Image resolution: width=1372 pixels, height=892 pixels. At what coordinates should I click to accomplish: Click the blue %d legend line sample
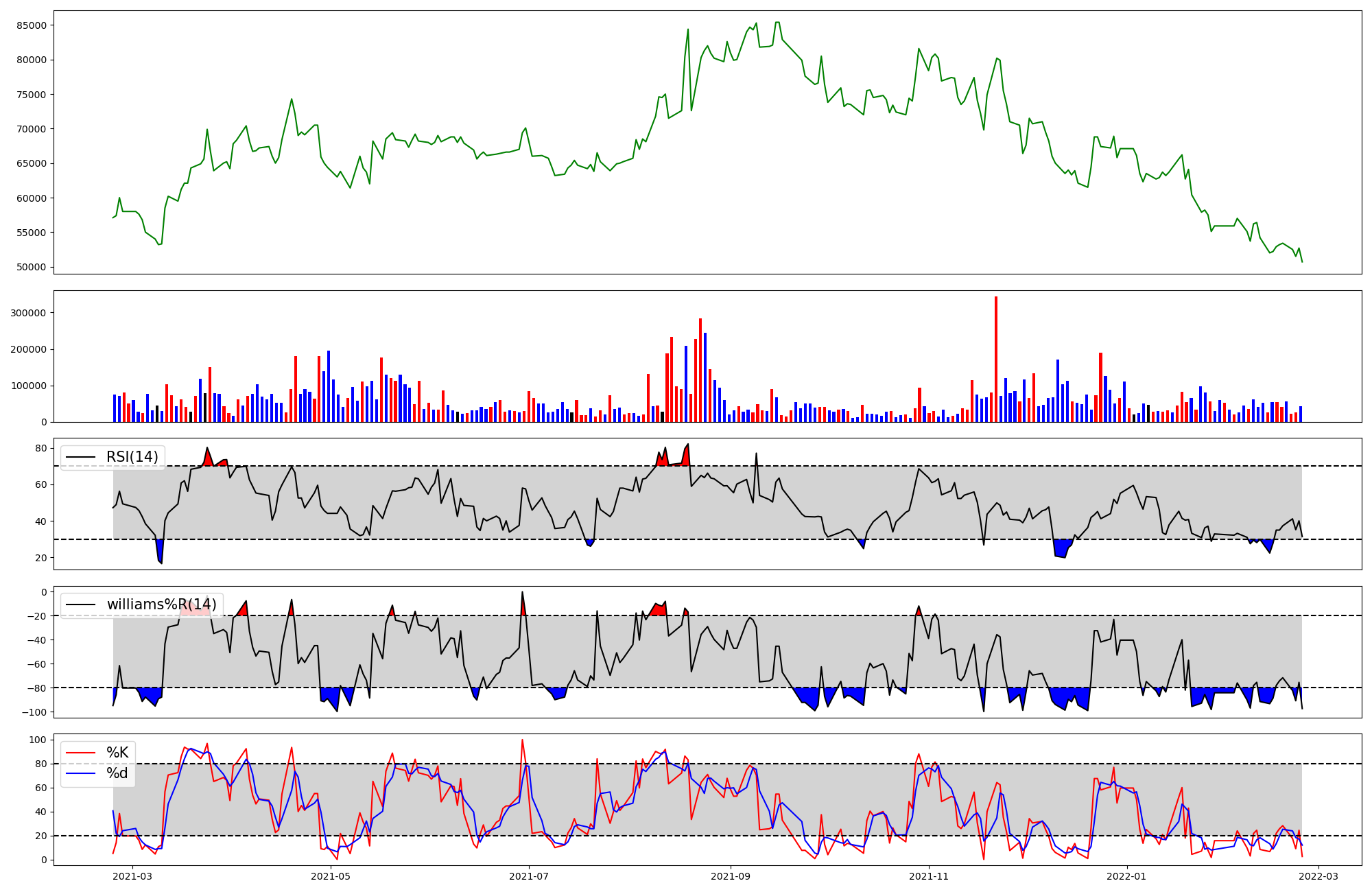80,773
